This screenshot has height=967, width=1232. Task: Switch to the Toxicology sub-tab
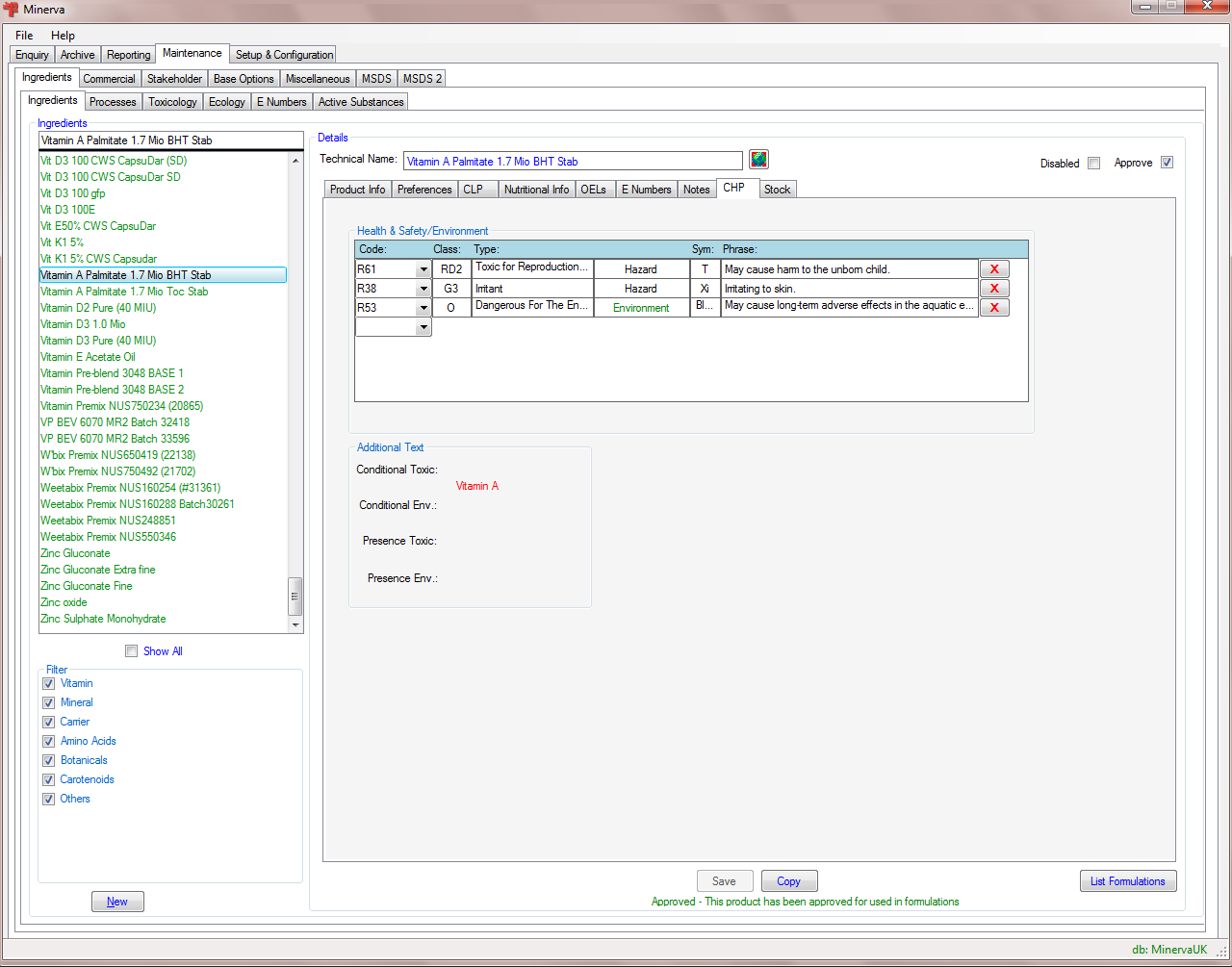[172, 102]
